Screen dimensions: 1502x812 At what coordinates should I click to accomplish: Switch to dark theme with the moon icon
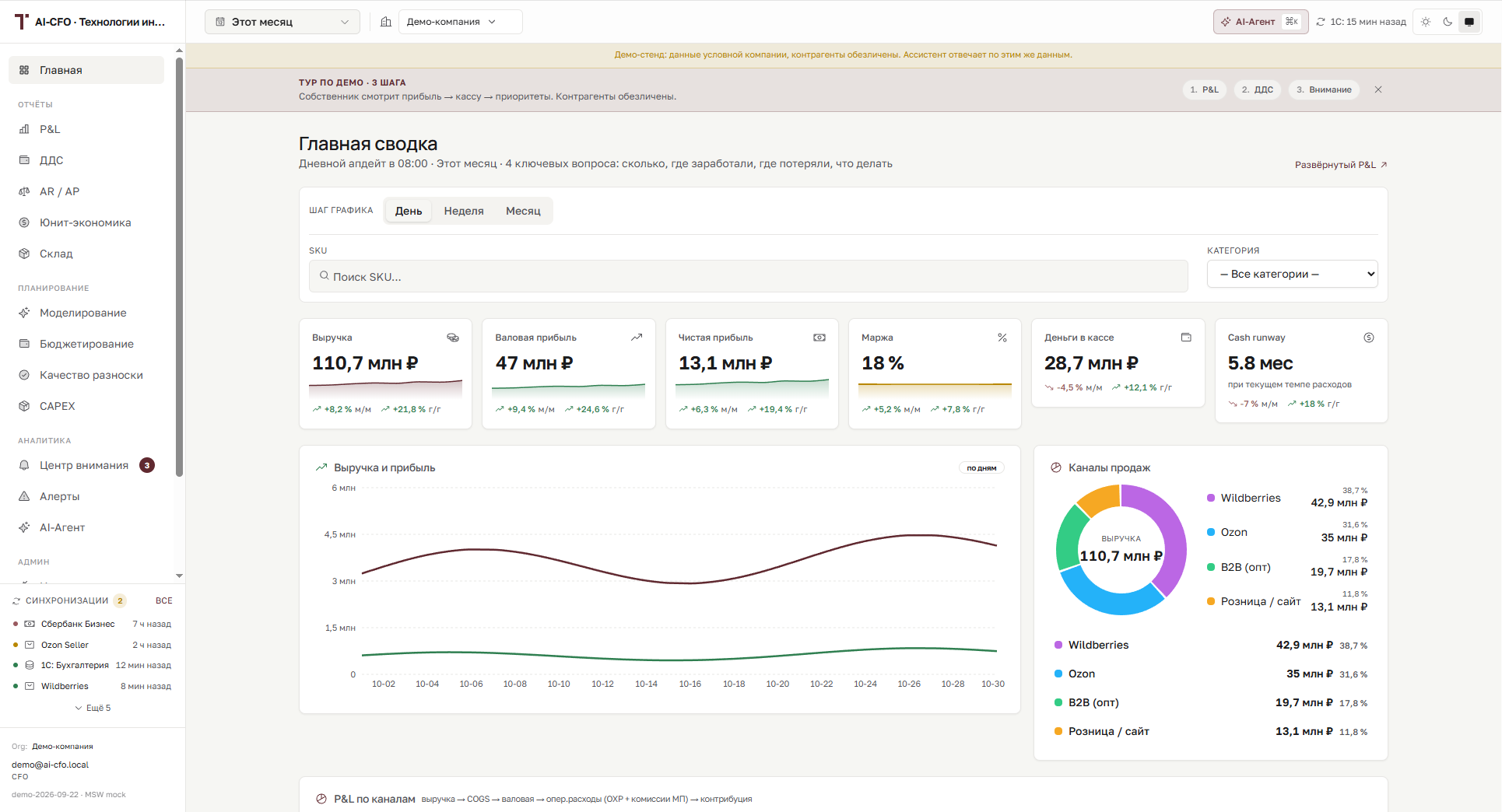click(1448, 22)
